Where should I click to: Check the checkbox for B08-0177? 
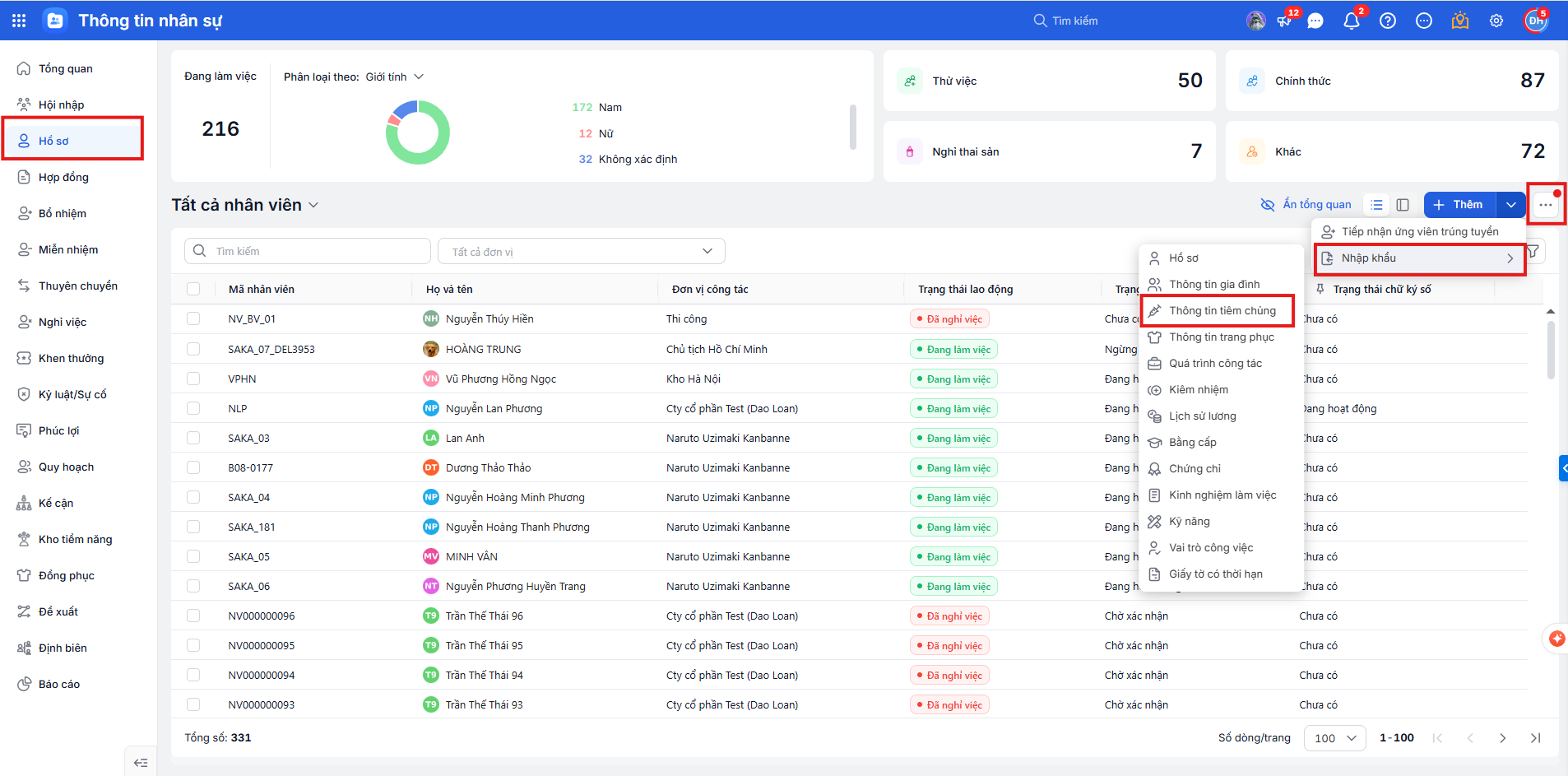click(x=193, y=467)
